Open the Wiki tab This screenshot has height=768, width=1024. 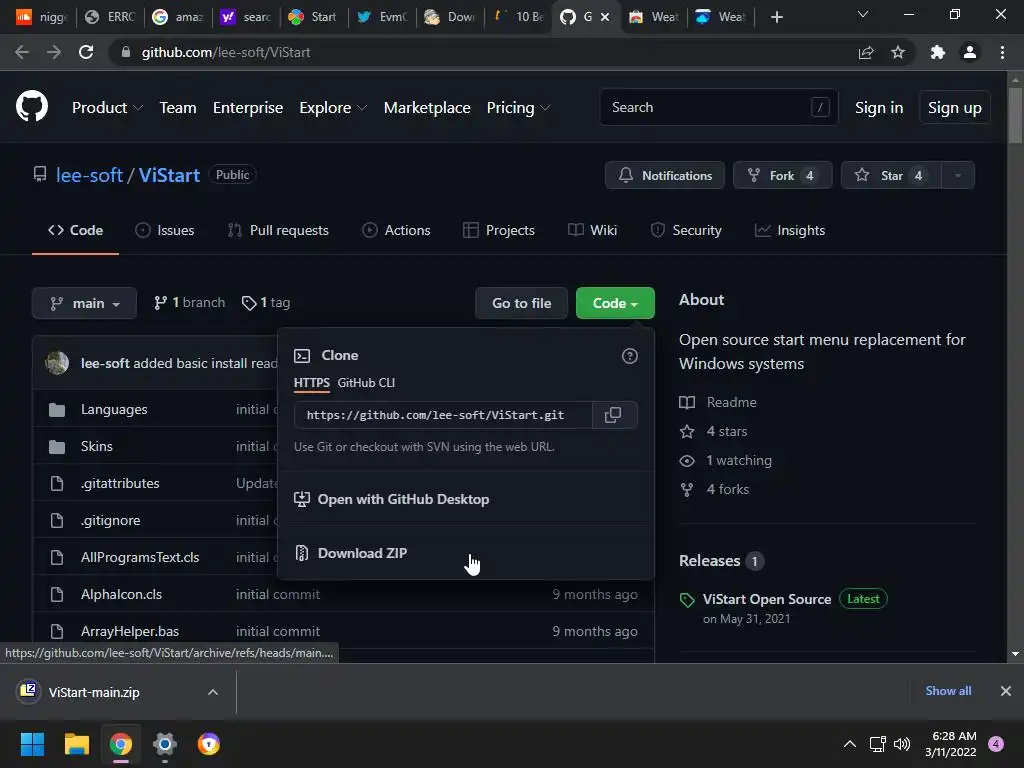click(x=592, y=231)
